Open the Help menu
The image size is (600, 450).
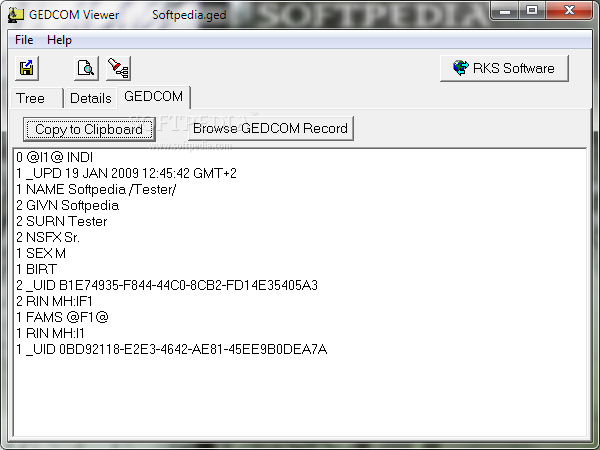[x=59, y=40]
